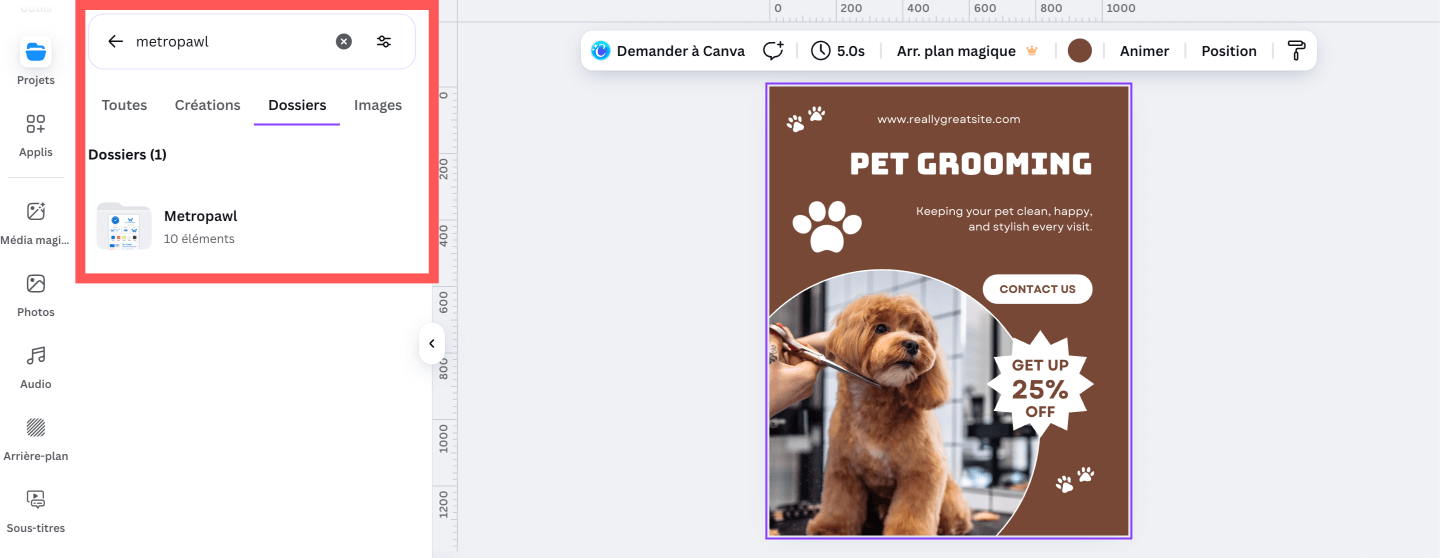
Task: Click the Dossiers (1) heading
Action: 127,155
